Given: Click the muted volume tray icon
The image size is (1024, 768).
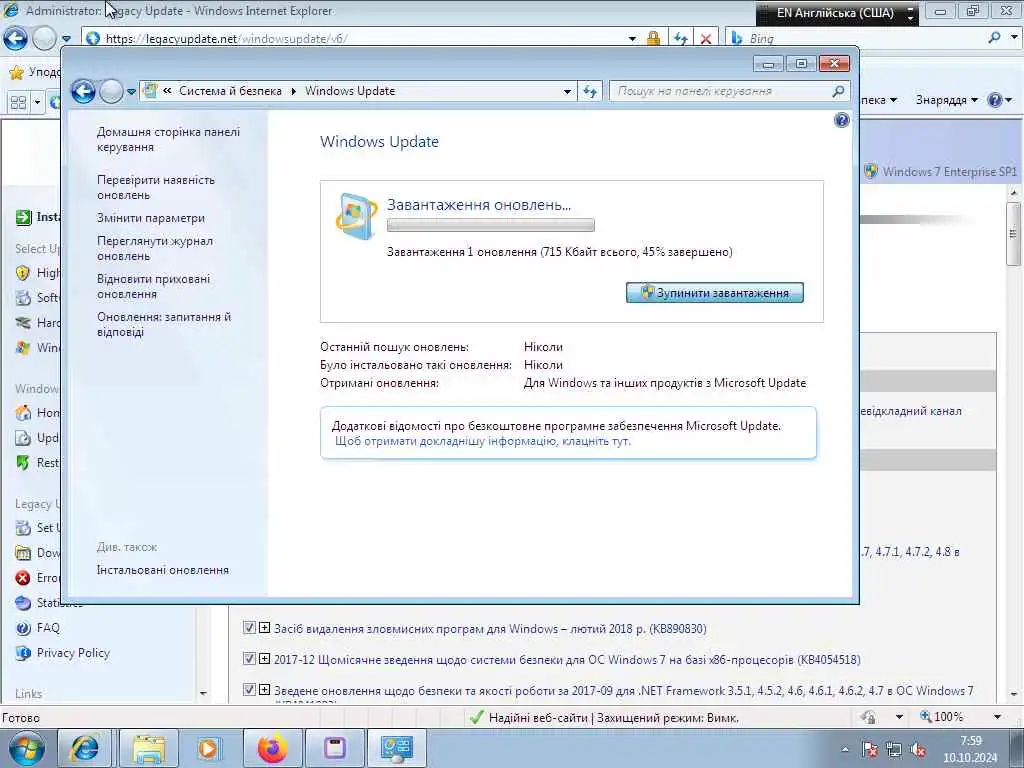Looking at the screenshot, I should click(918, 750).
